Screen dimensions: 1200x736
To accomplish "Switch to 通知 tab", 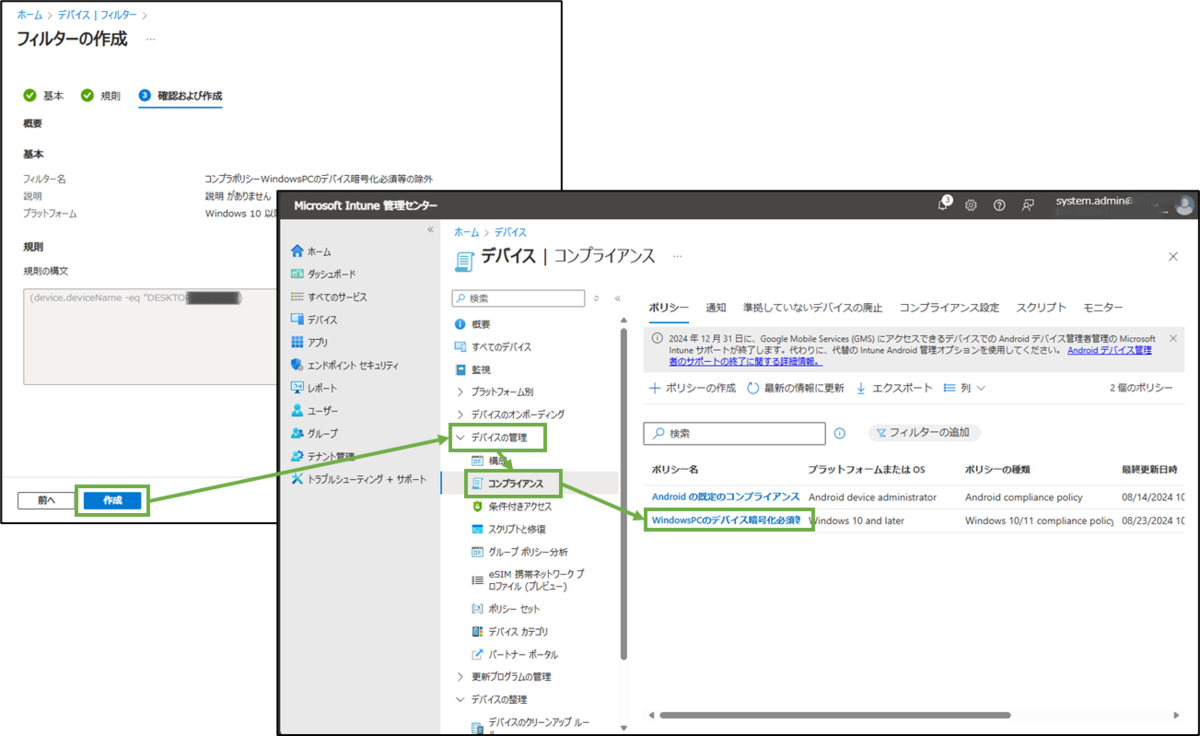I will tap(716, 307).
